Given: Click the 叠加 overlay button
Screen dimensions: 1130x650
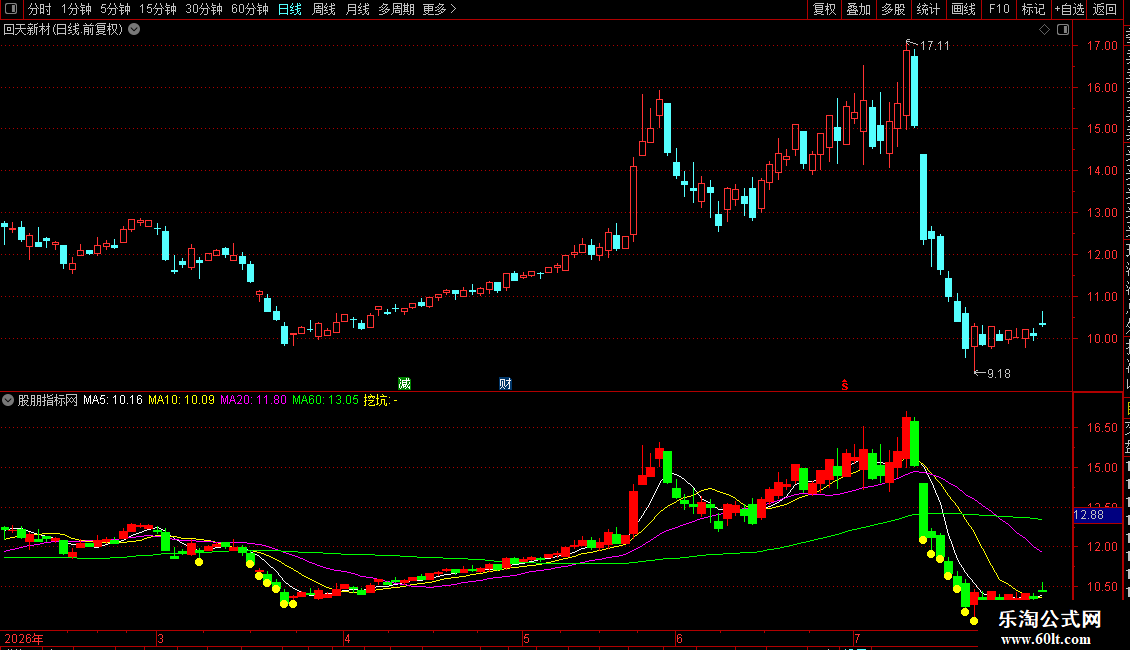Looking at the screenshot, I should (x=859, y=9).
